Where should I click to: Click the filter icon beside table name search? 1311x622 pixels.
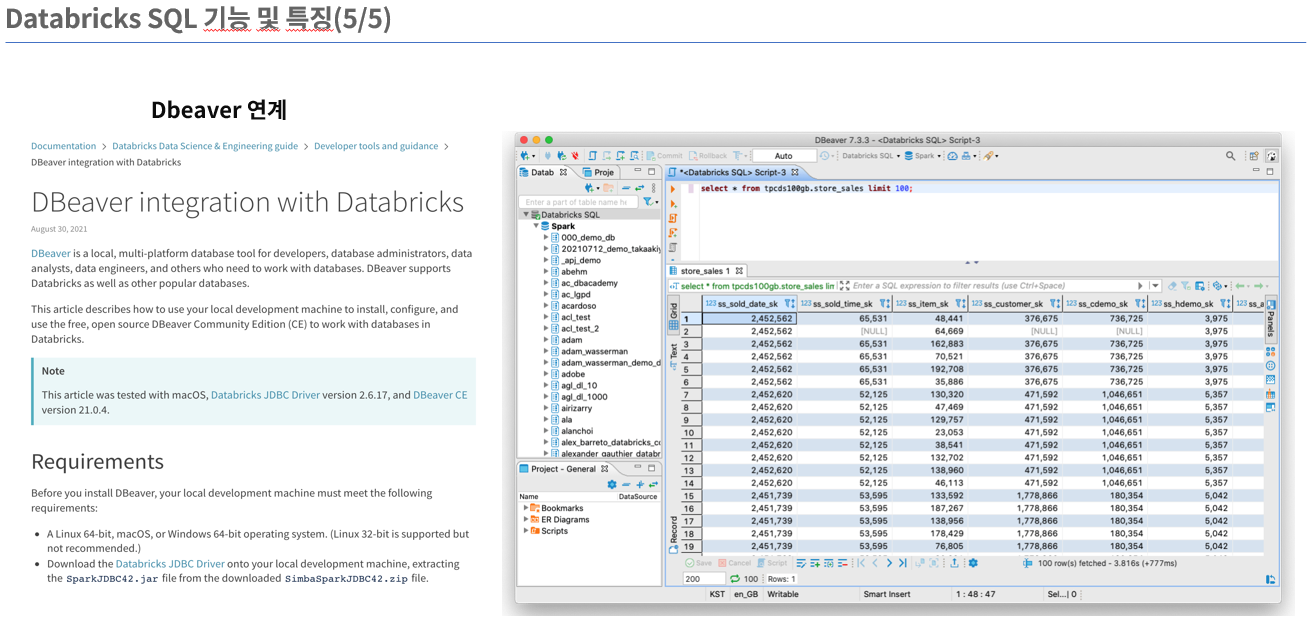(647, 202)
